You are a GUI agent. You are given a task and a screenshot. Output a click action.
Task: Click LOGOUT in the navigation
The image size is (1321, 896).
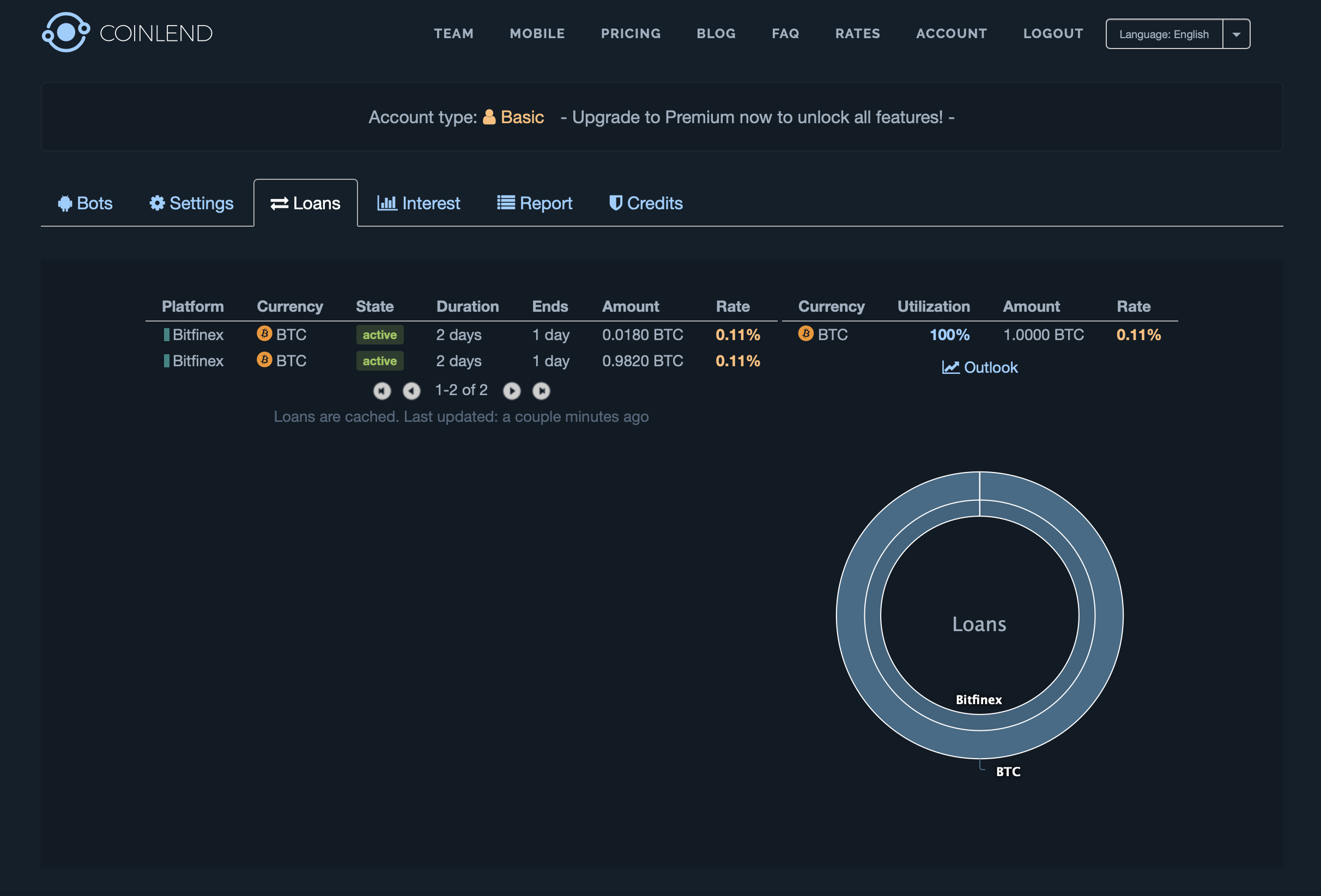[1053, 34]
